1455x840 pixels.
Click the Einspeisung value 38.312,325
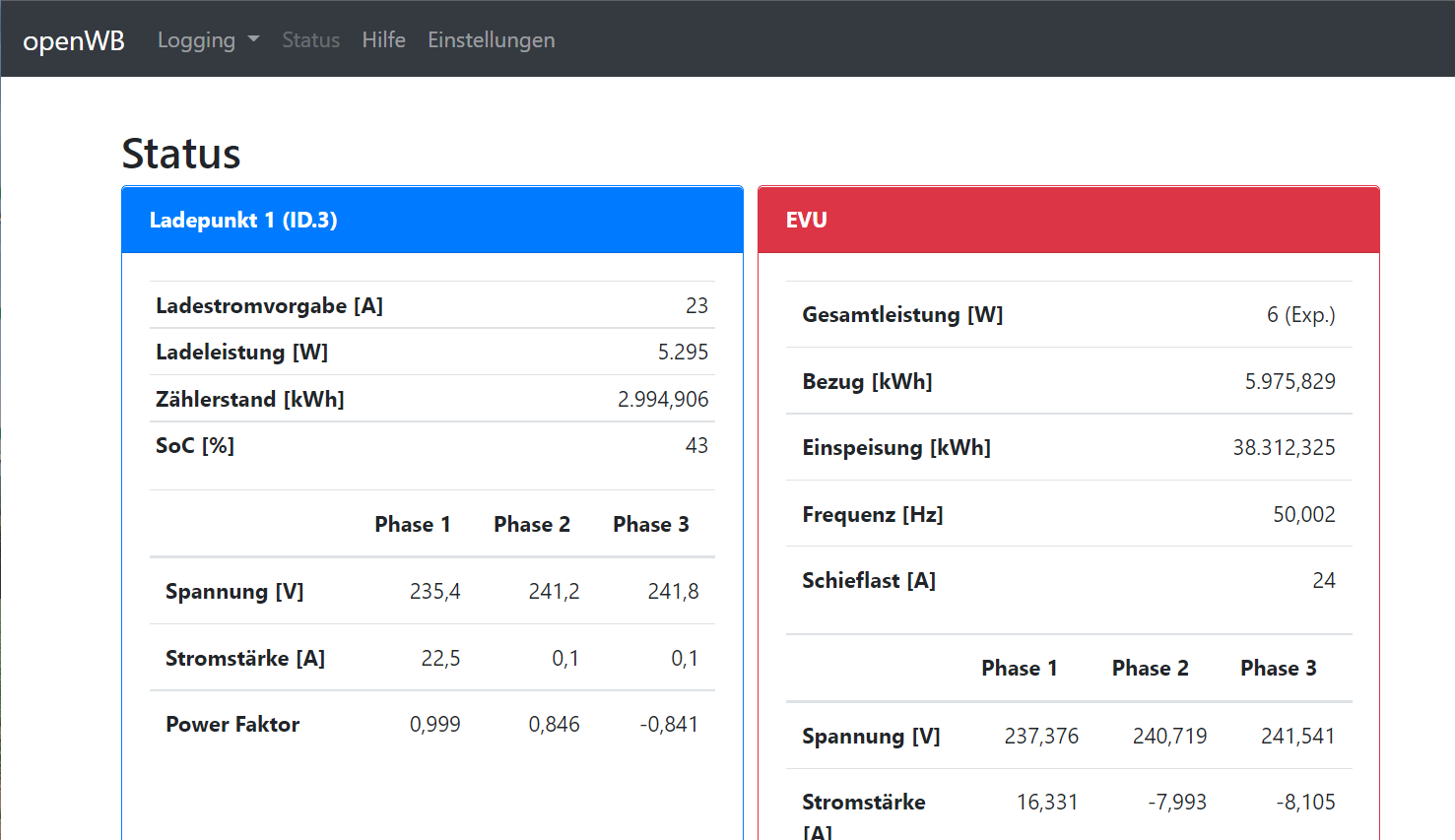1284,447
